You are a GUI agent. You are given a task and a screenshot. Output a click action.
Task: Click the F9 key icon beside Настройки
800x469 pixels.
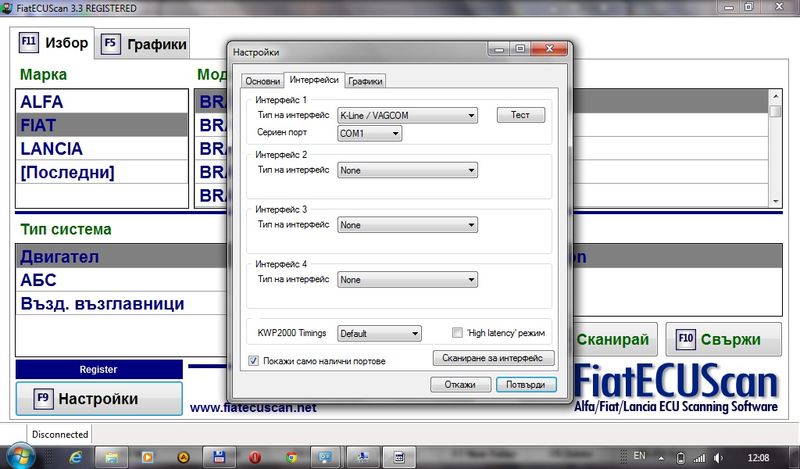pos(41,398)
